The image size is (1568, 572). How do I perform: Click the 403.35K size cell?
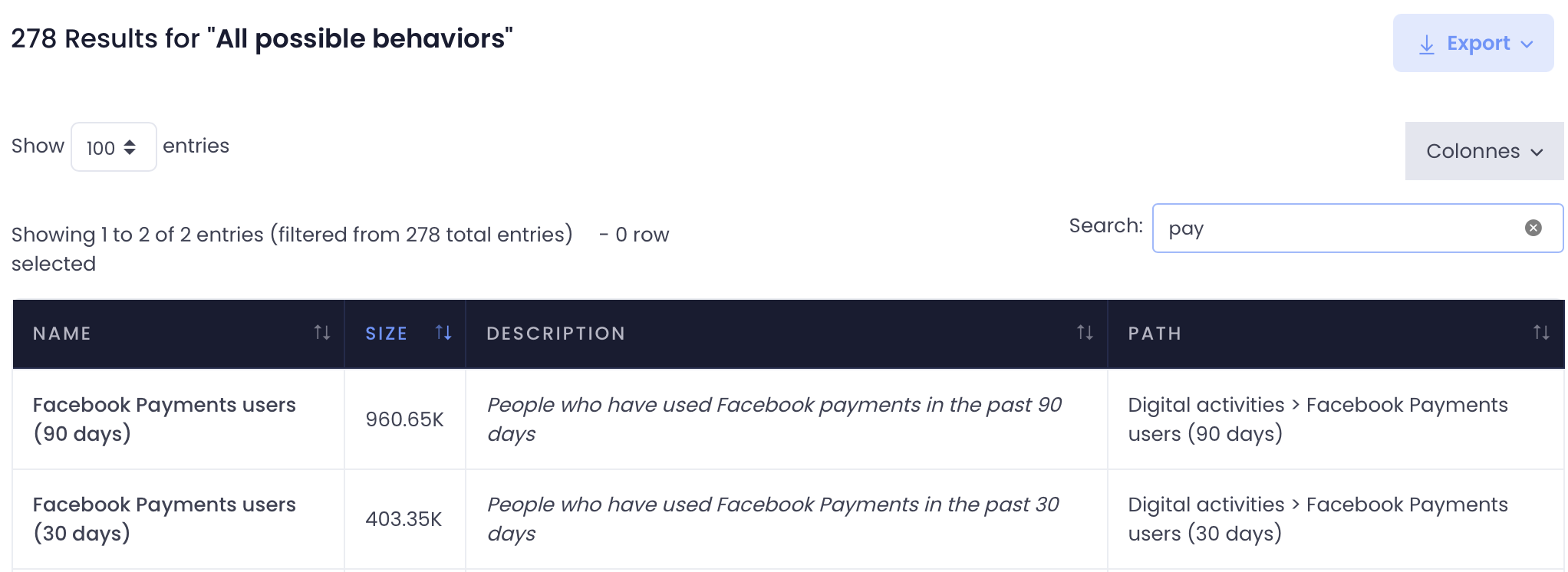404,519
